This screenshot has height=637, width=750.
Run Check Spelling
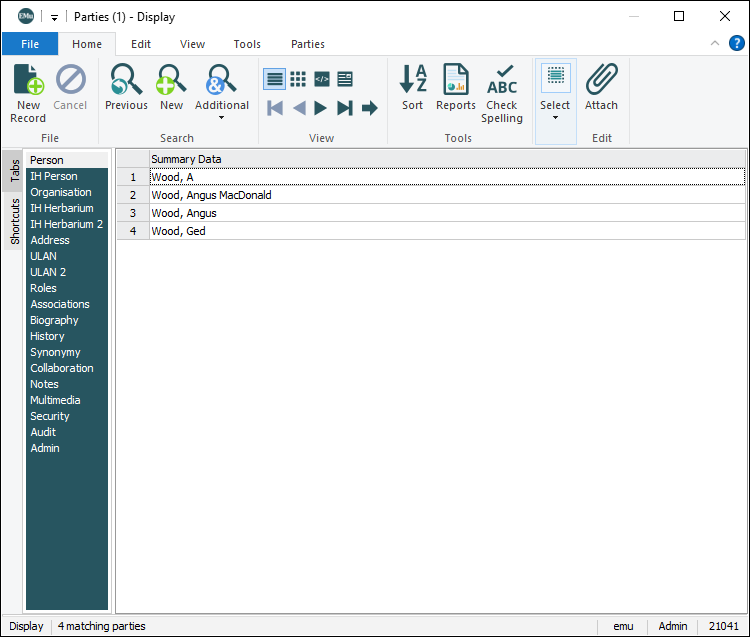[x=502, y=80]
